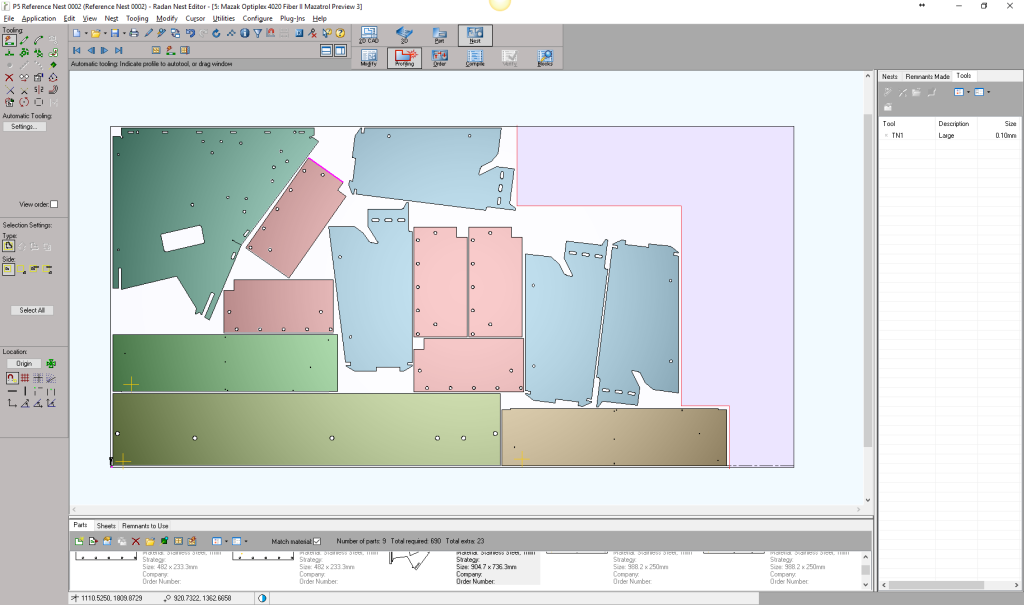Enable the View order checkbox
The width and height of the screenshot is (1024, 605).
click(x=54, y=204)
